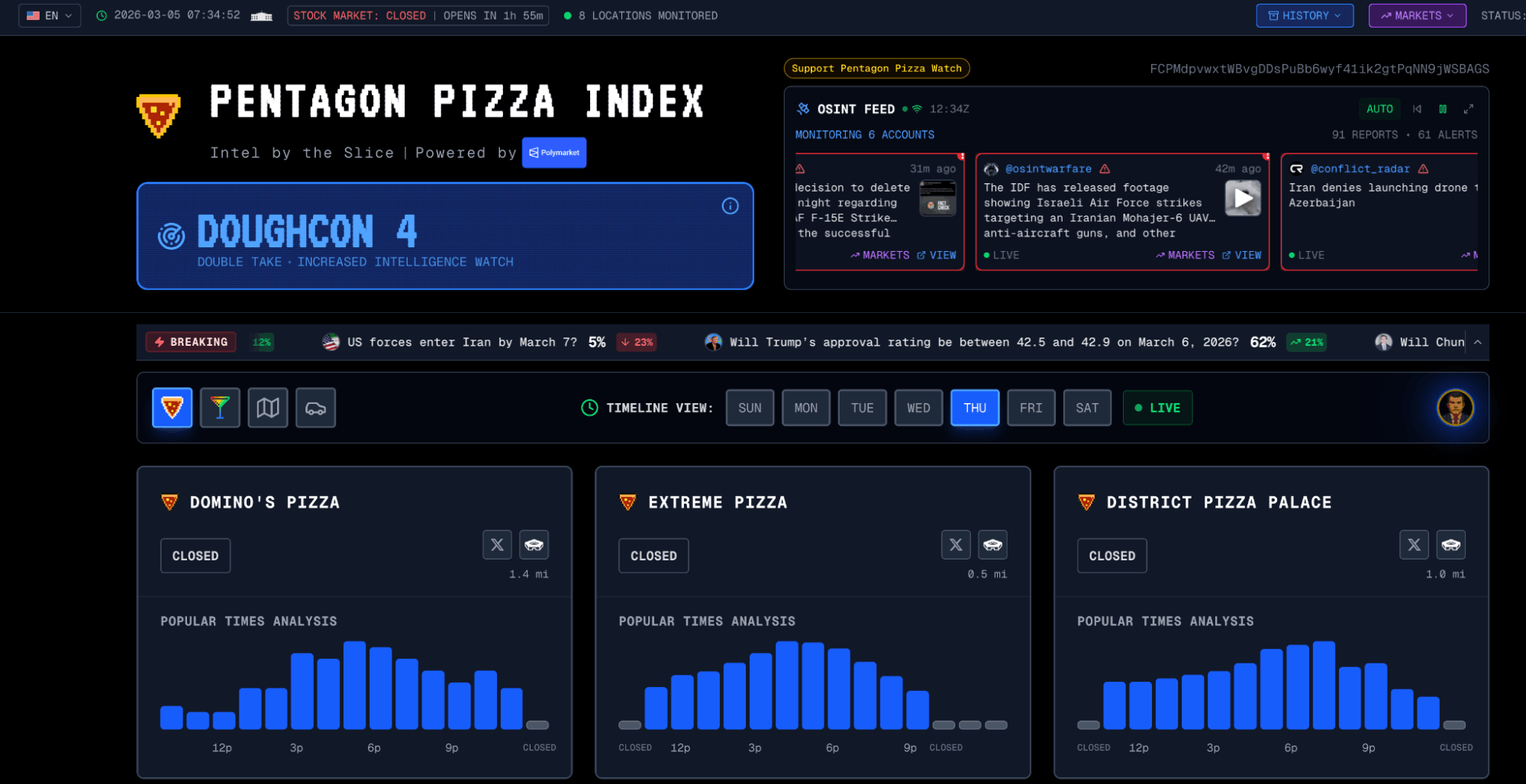Click the BREAKING ticker label
This screenshot has height=784, width=1526.
(191, 342)
